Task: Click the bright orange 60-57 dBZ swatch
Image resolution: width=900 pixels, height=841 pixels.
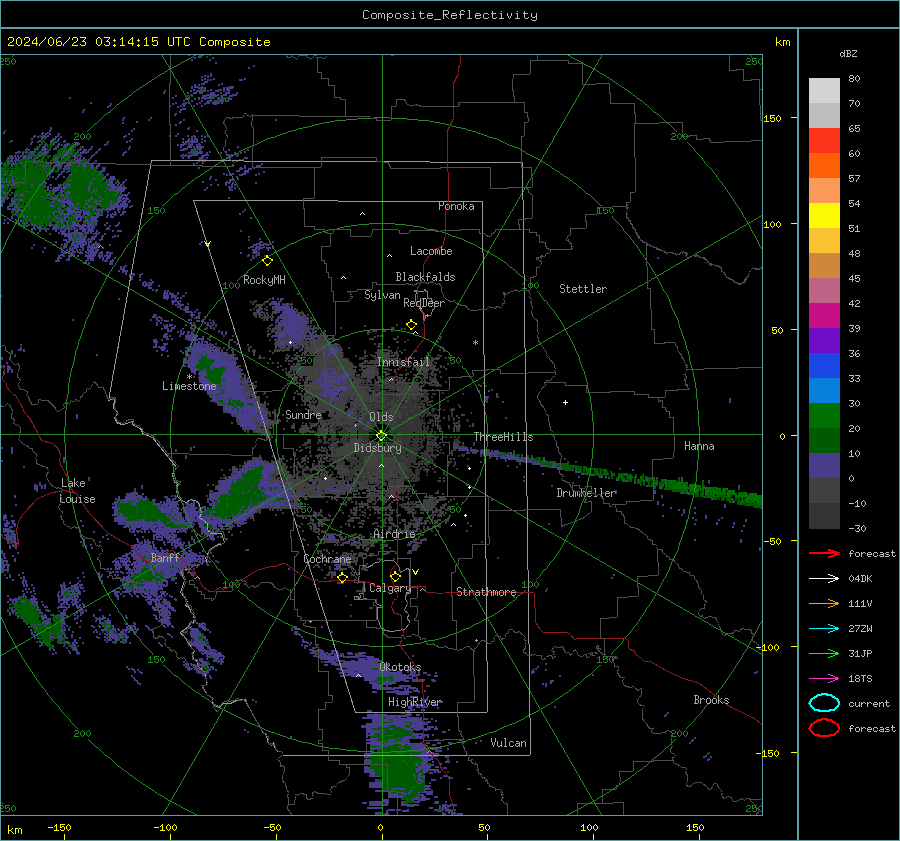Action: (824, 166)
